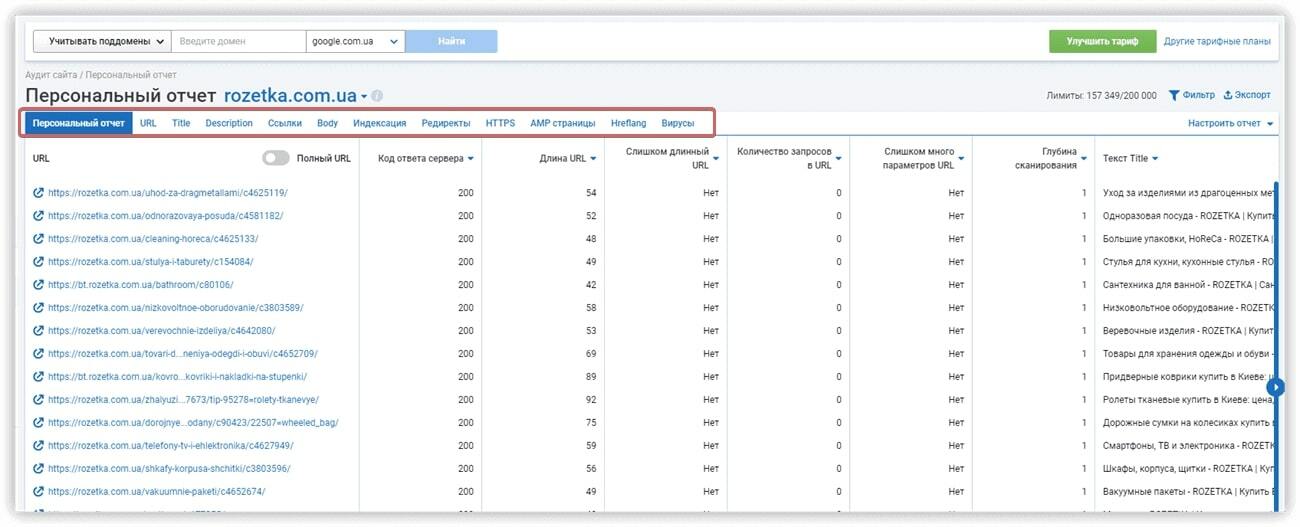Image resolution: width=1300 pixels, height=527 pixels.
Task: Open external link icon for bathroom/c80106 URL
Action: click(39, 284)
